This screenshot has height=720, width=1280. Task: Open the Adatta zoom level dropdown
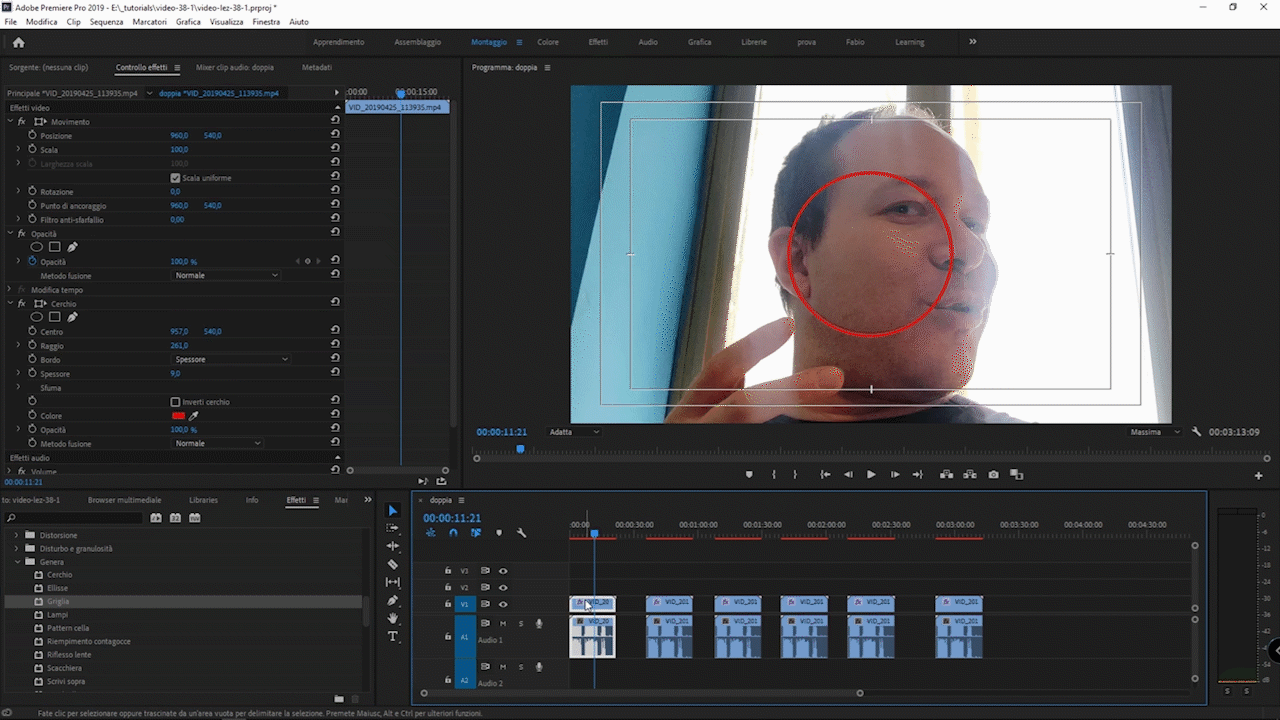click(x=574, y=432)
